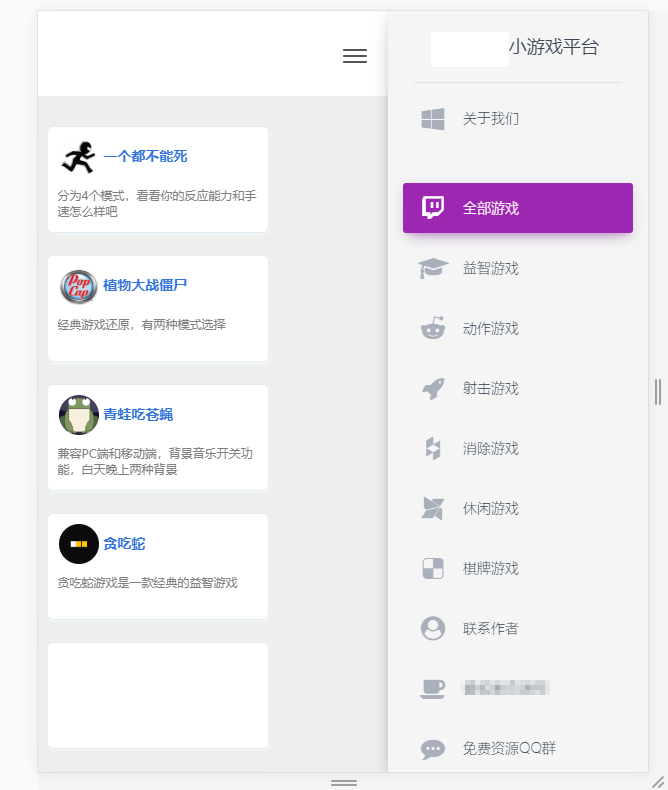Click the checkerboard icon for 棋牌游戏
This screenshot has height=790, width=668.
432,568
